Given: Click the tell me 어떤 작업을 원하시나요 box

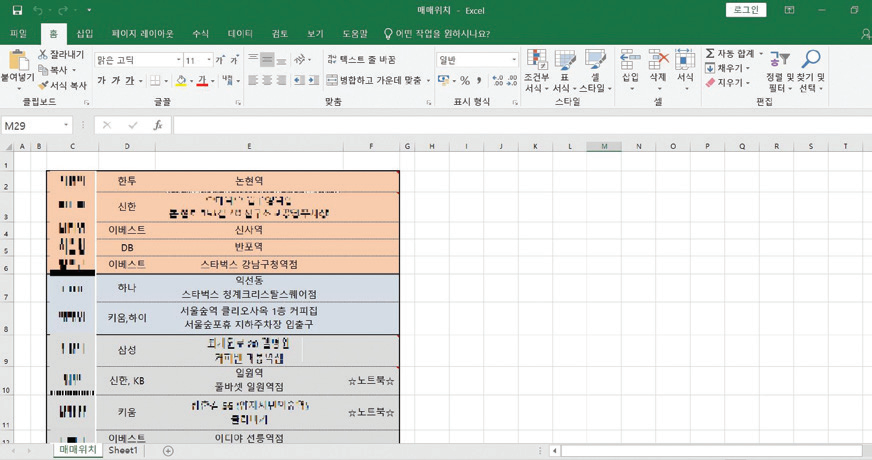Looking at the screenshot, I should click(437, 34).
